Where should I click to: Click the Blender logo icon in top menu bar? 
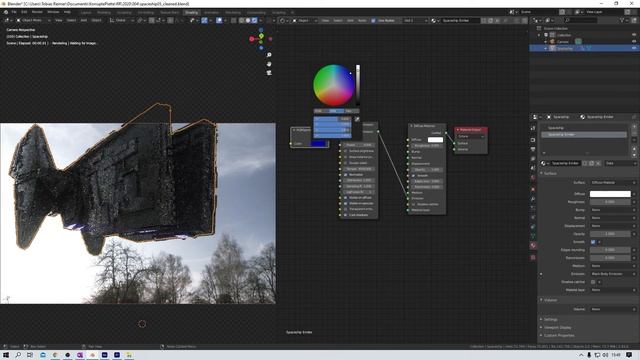pos(6,12)
